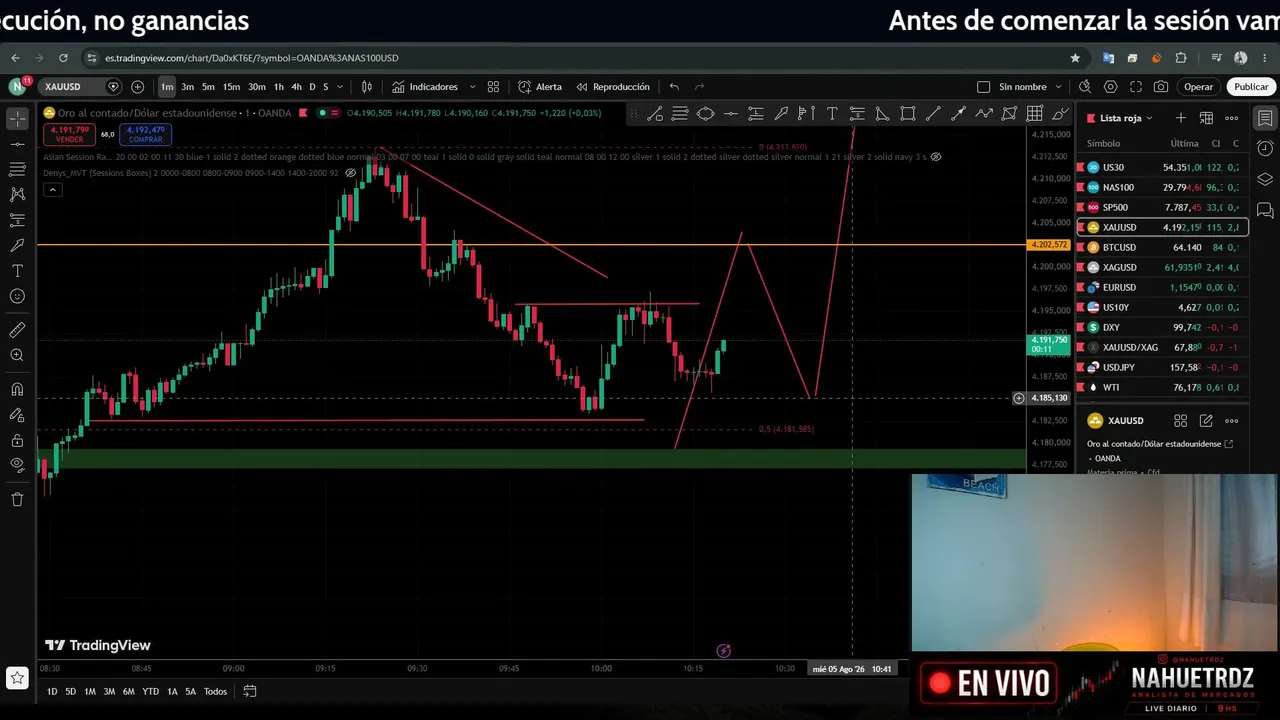Viewport: 1280px width, 720px height.
Task: Select the D daily timeframe
Action: (x=312, y=87)
